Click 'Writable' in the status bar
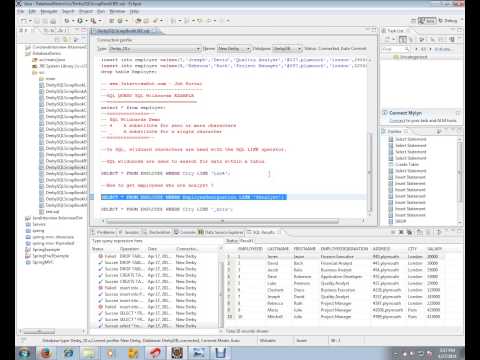This screenshot has width=480, height=360. point(267,341)
